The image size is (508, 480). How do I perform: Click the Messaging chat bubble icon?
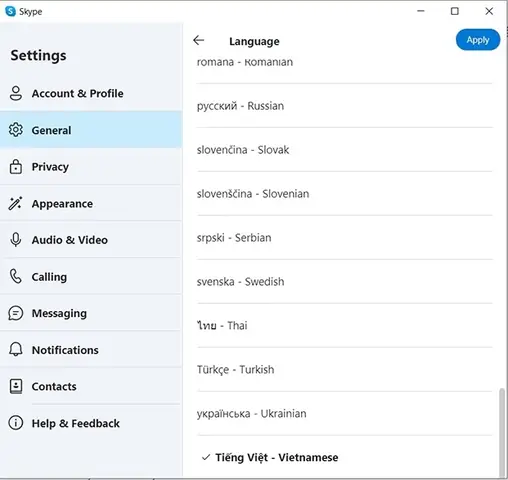point(16,313)
